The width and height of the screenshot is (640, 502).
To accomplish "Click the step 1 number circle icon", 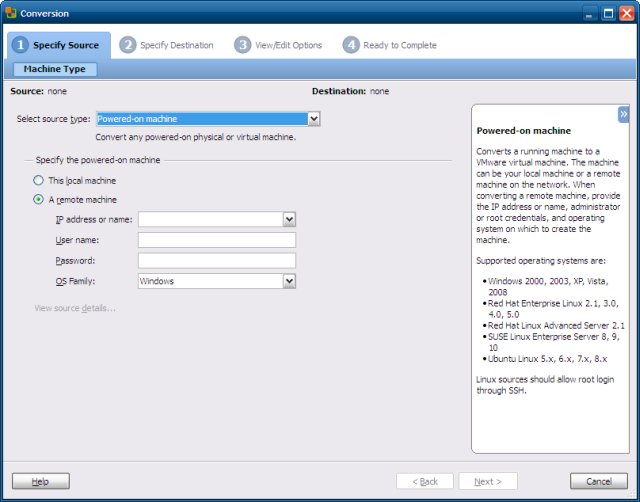I will [x=20, y=45].
